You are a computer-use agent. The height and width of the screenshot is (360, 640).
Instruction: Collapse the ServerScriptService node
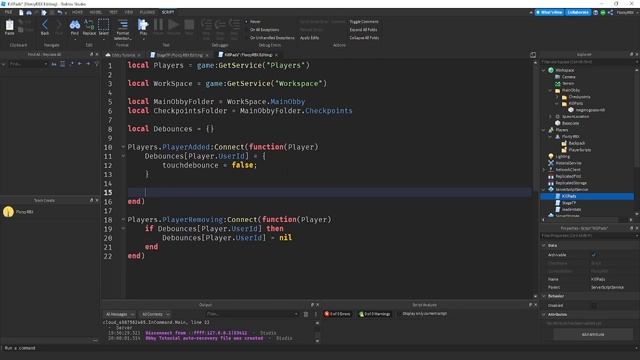click(x=544, y=189)
